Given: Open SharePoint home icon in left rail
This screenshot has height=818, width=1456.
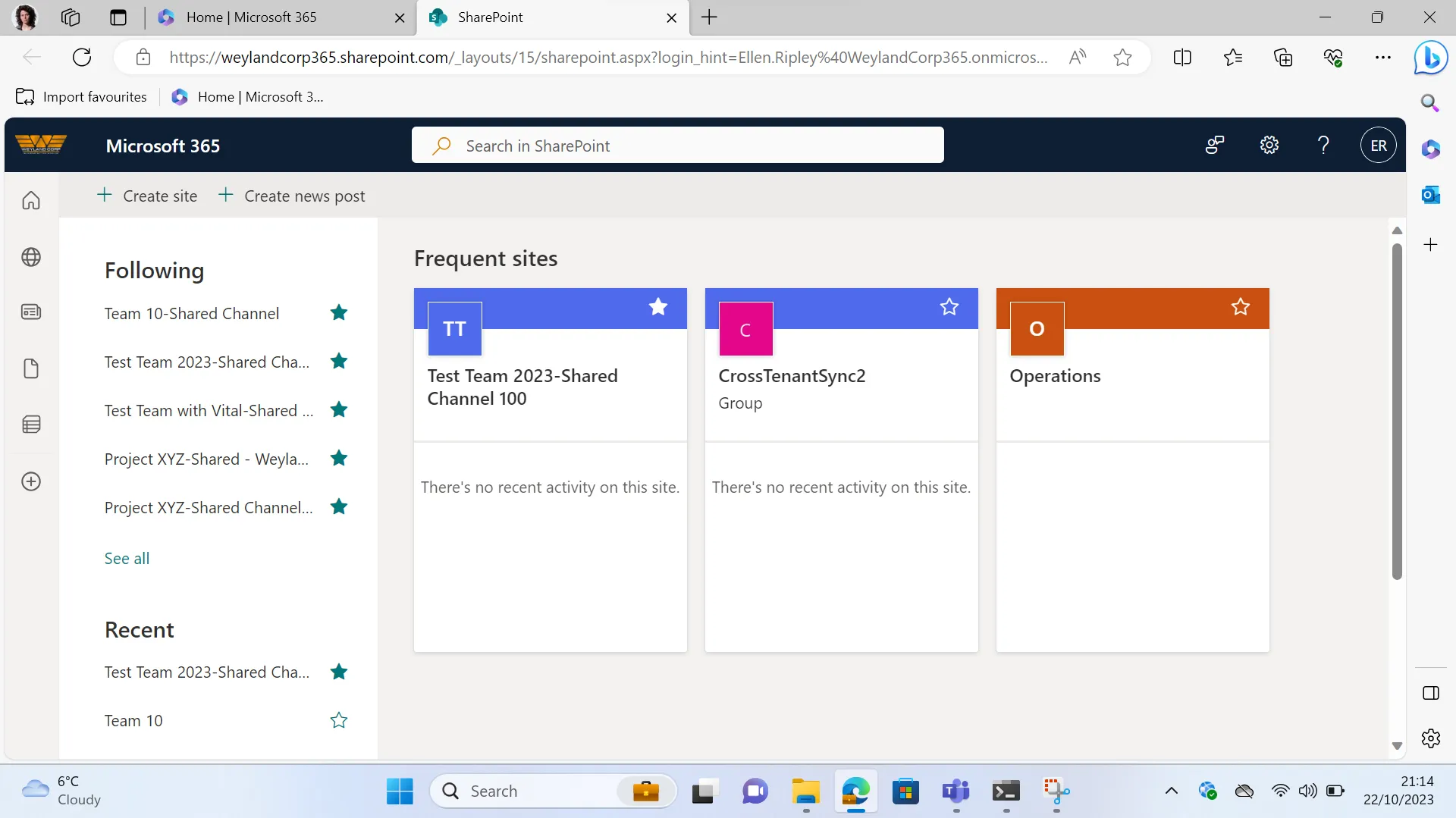Looking at the screenshot, I should pyautogui.click(x=31, y=200).
